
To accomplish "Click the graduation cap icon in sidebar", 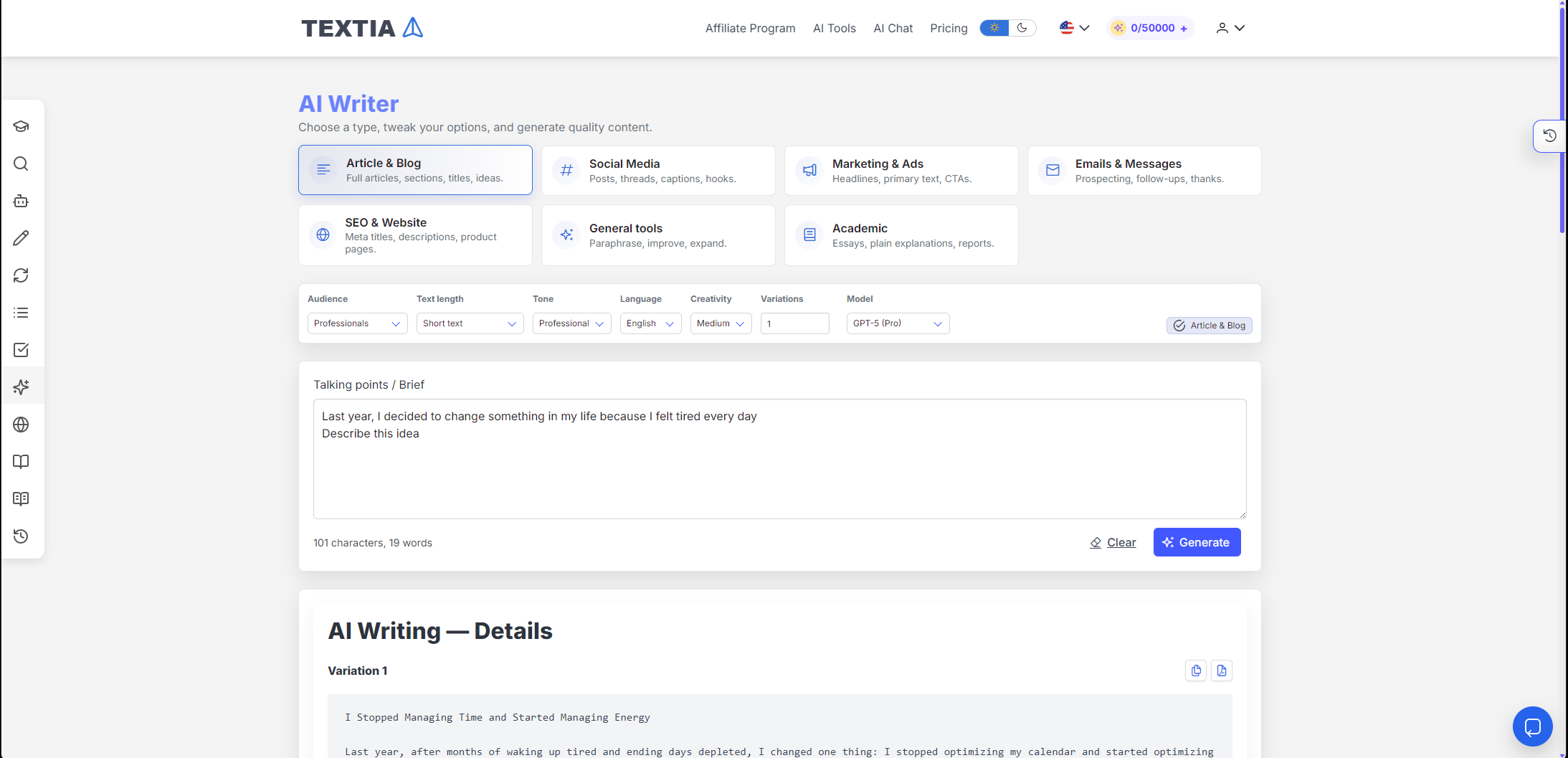I will tap(21, 126).
